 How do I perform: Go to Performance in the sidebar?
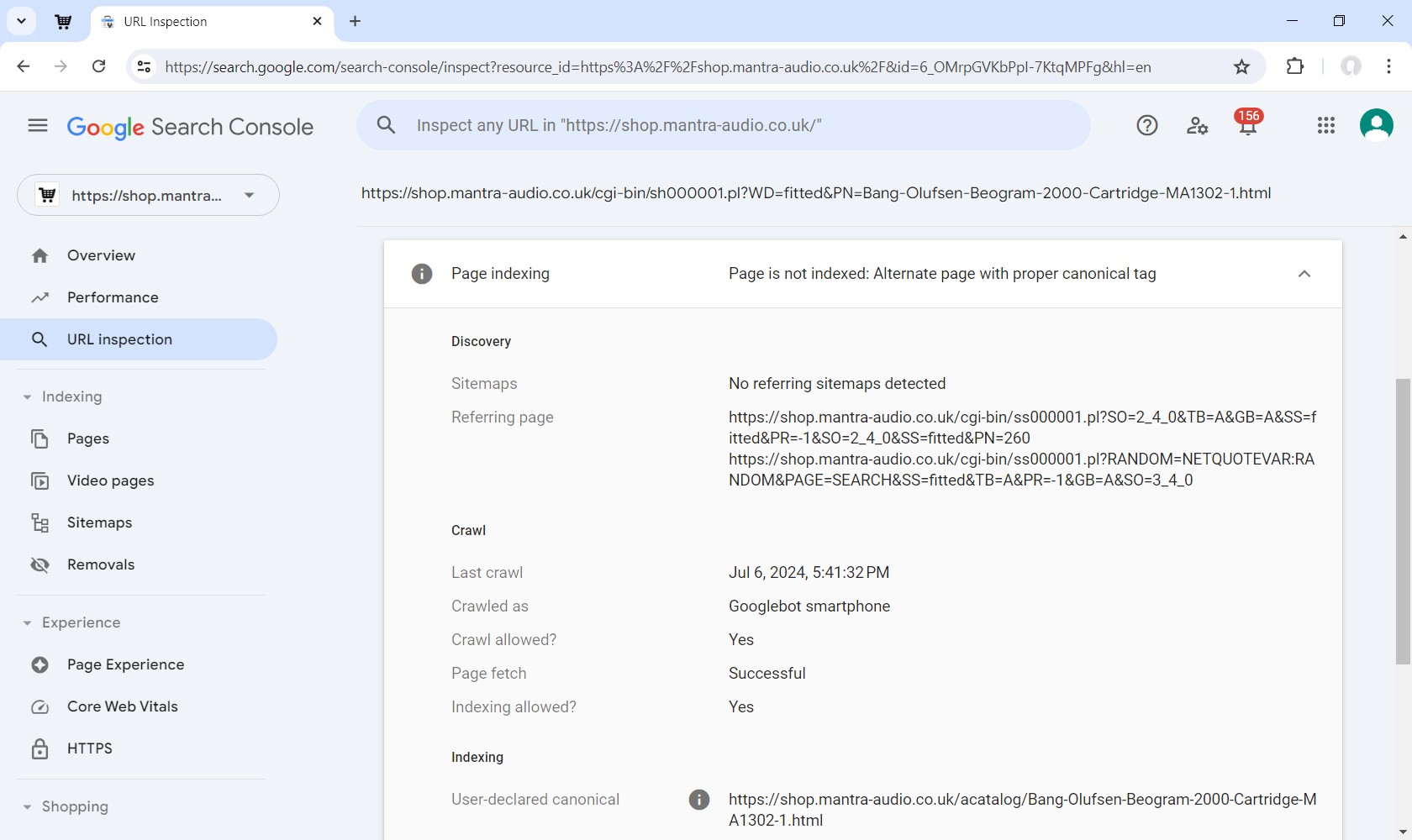pos(113,297)
